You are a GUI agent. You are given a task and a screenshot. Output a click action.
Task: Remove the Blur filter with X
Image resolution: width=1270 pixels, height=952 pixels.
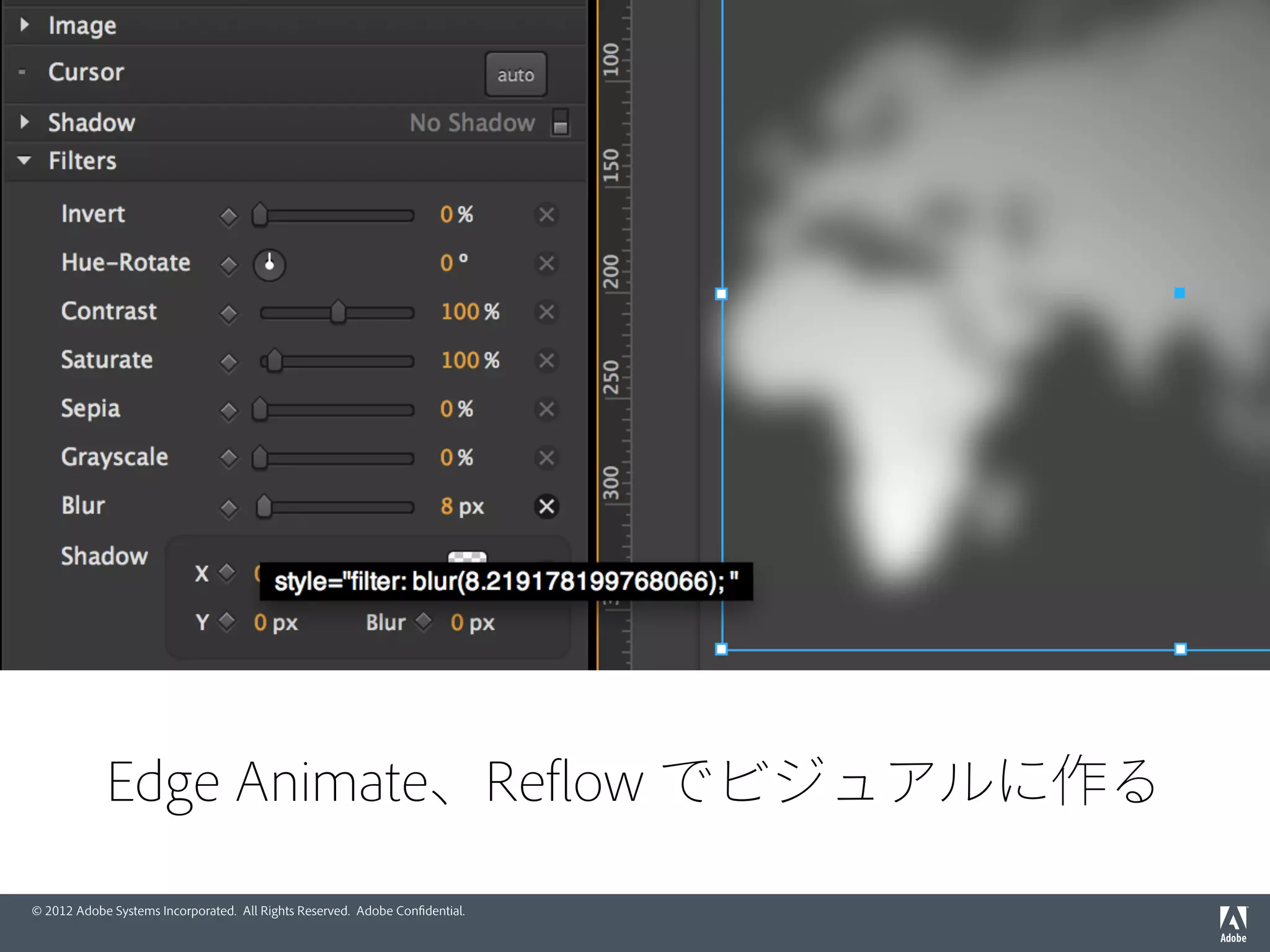546,506
